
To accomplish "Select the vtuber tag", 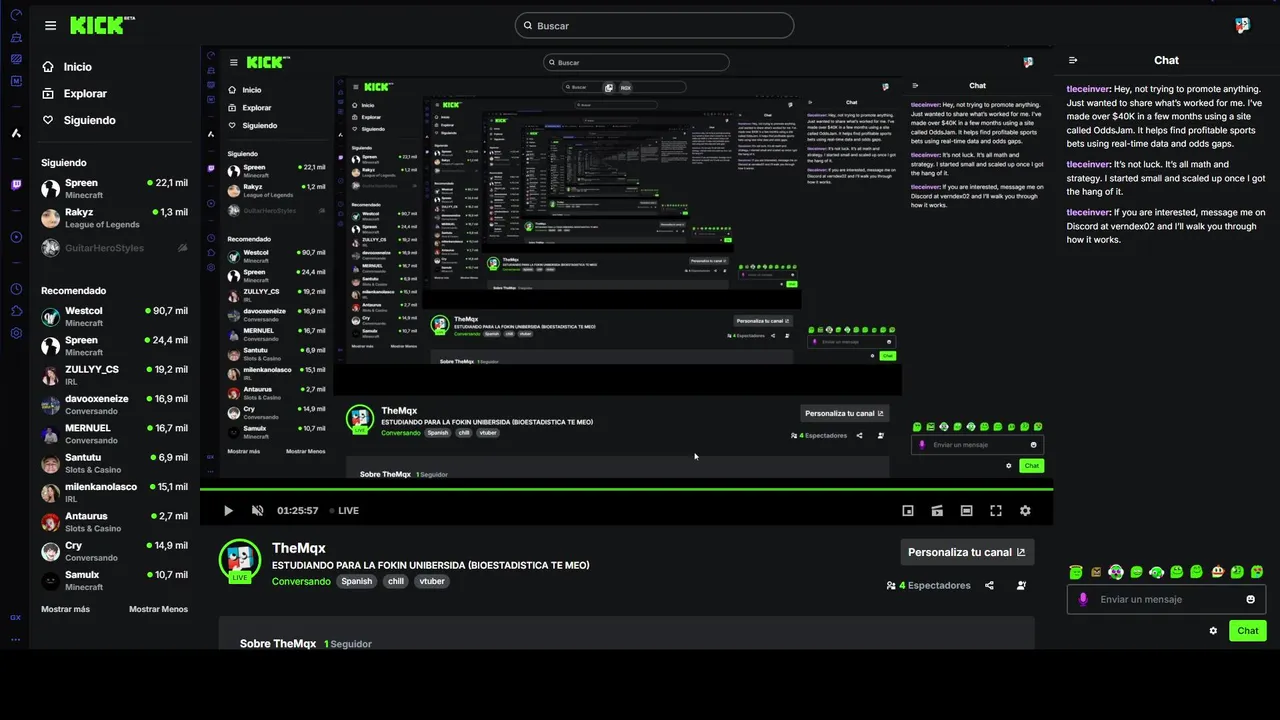I will click(432, 581).
